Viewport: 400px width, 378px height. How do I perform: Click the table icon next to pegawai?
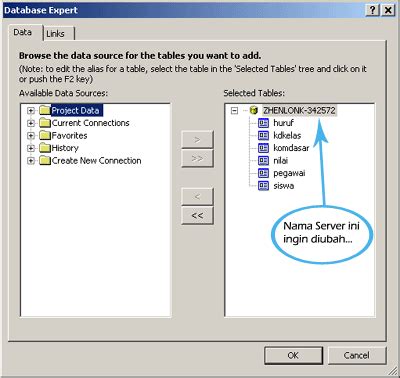pyautogui.click(x=263, y=173)
